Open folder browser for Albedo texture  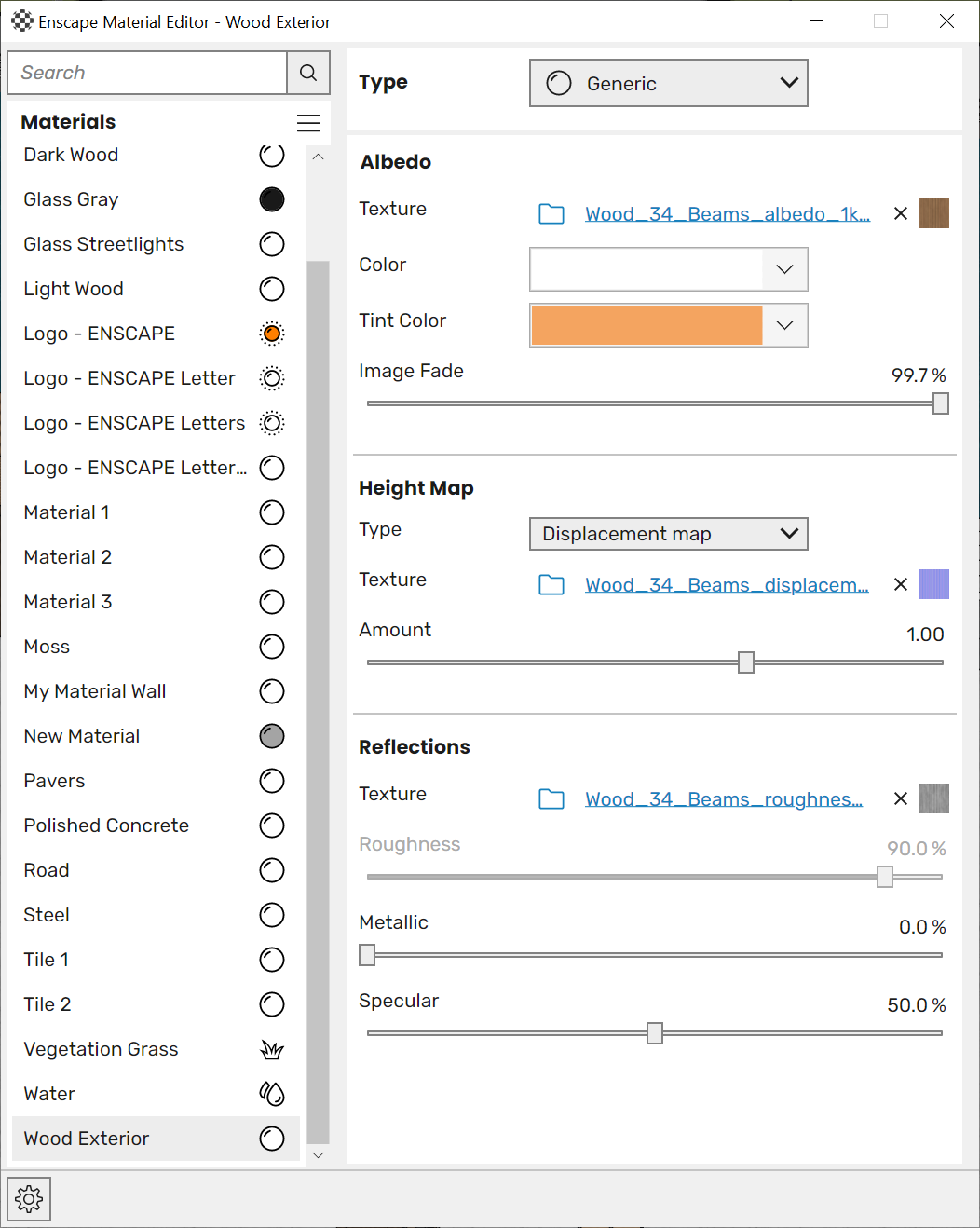tap(551, 213)
